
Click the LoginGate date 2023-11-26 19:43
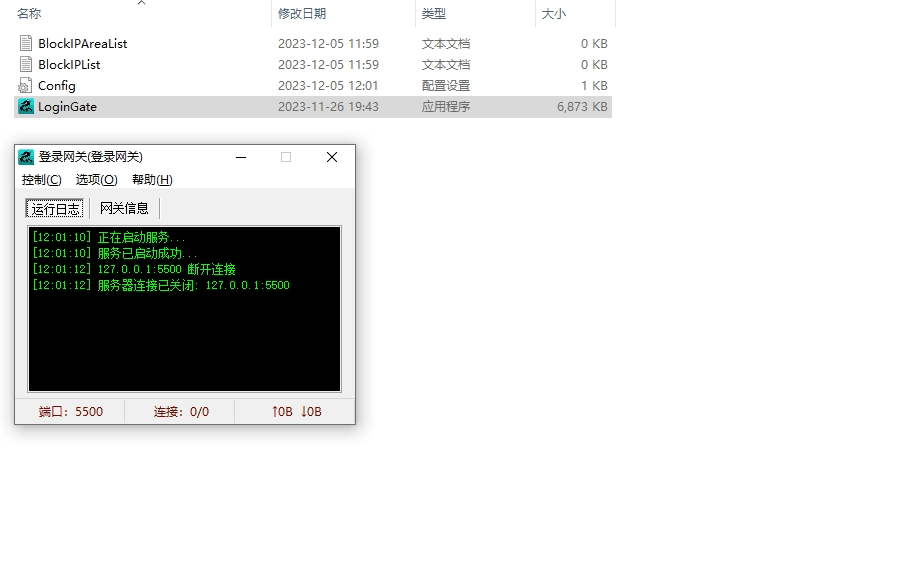coord(328,107)
